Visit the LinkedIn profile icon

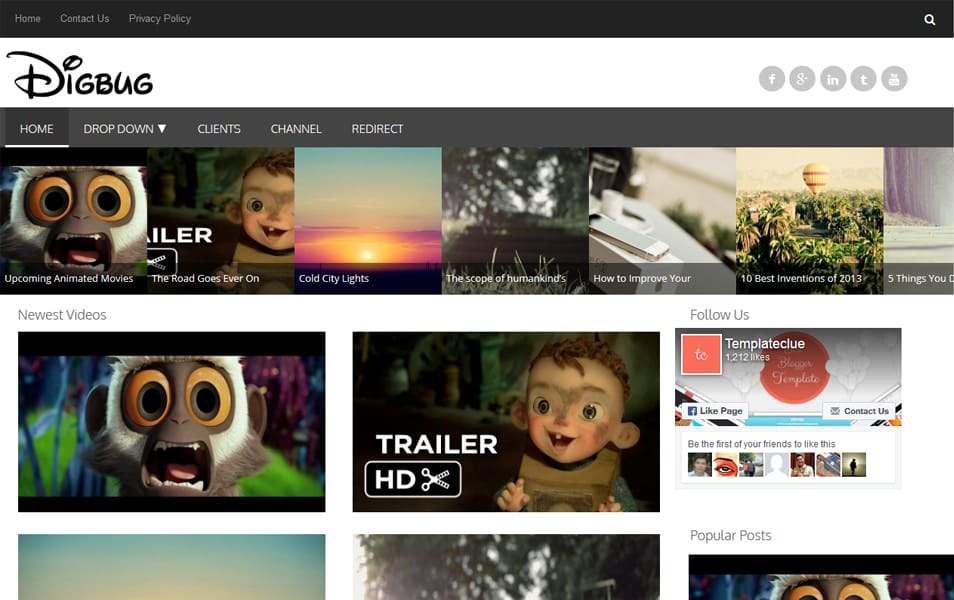pos(833,77)
